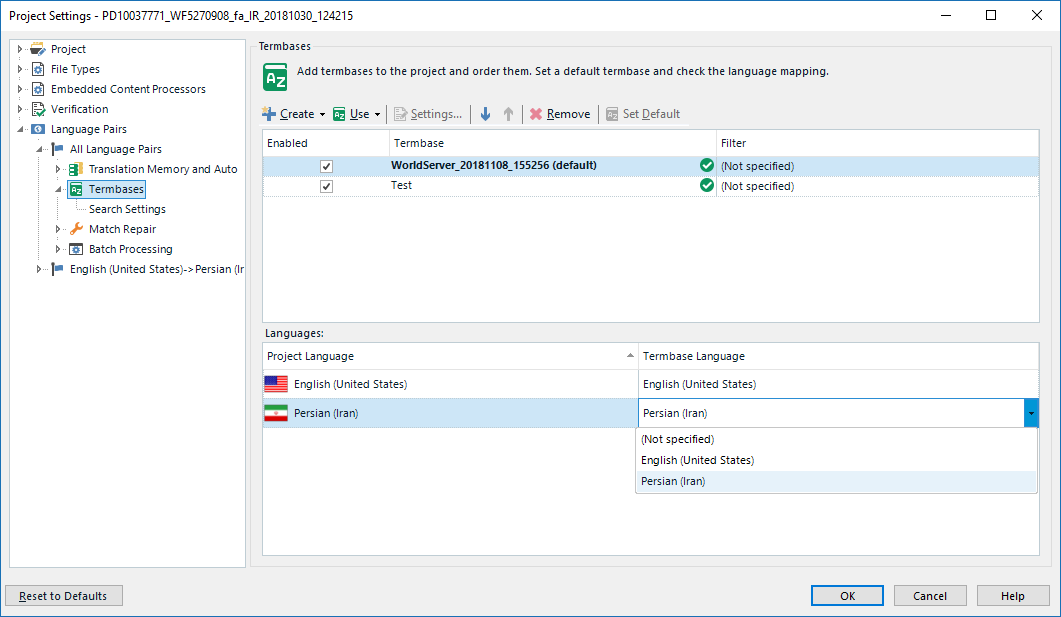Open Search Settings in the tree
The width and height of the screenshot is (1061, 617).
coord(127,209)
